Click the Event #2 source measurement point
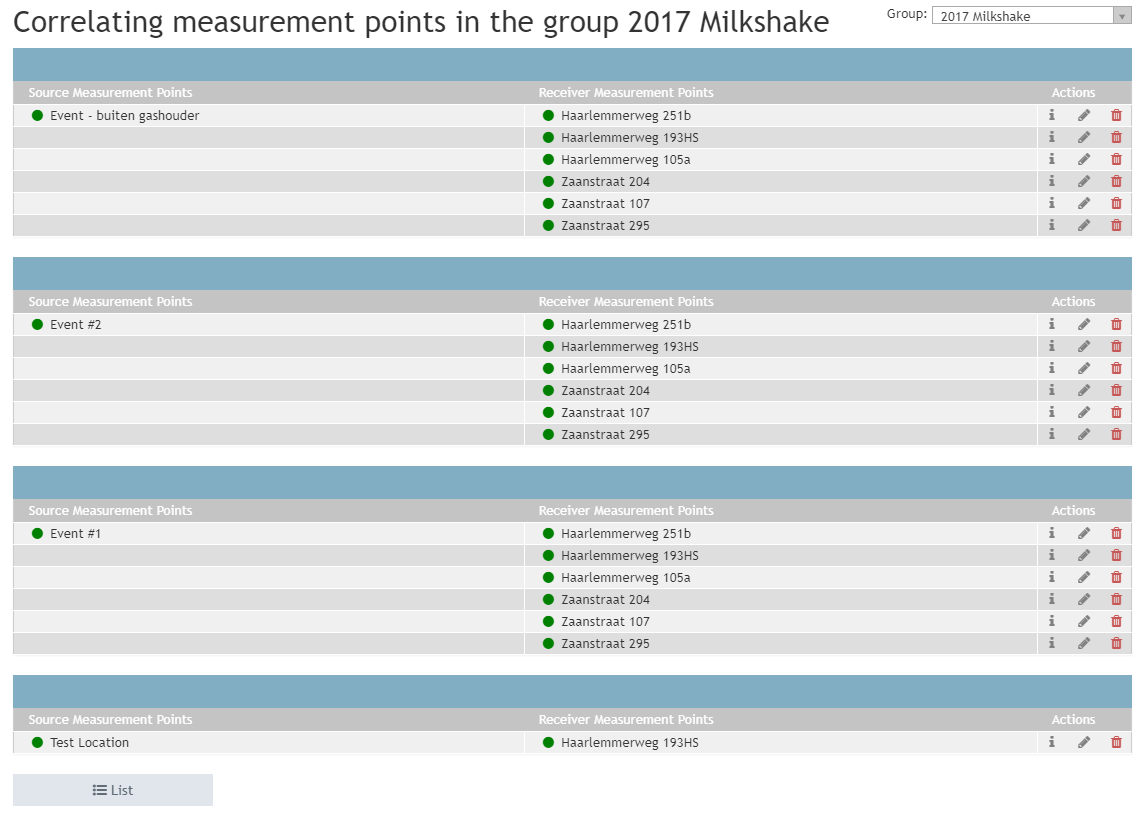The height and width of the screenshot is (815, 1142). (x=76, y=325)
